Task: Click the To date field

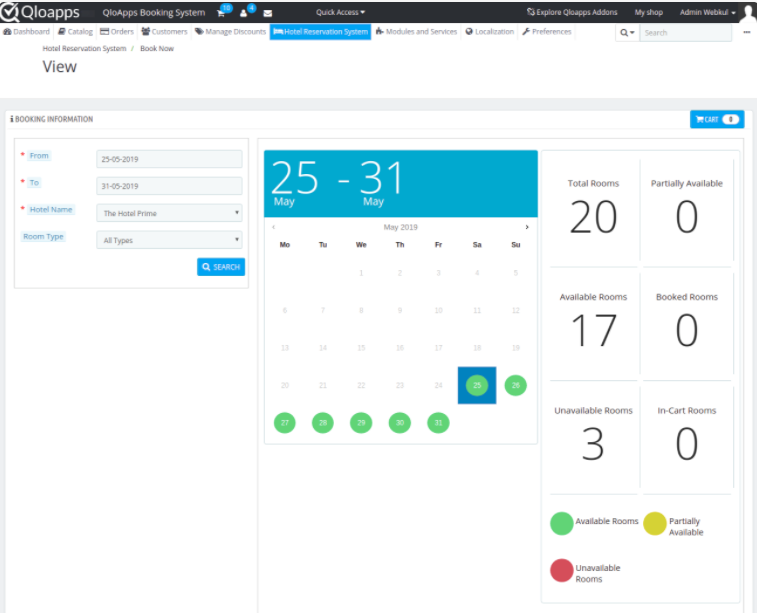Action: coord(169,186)
